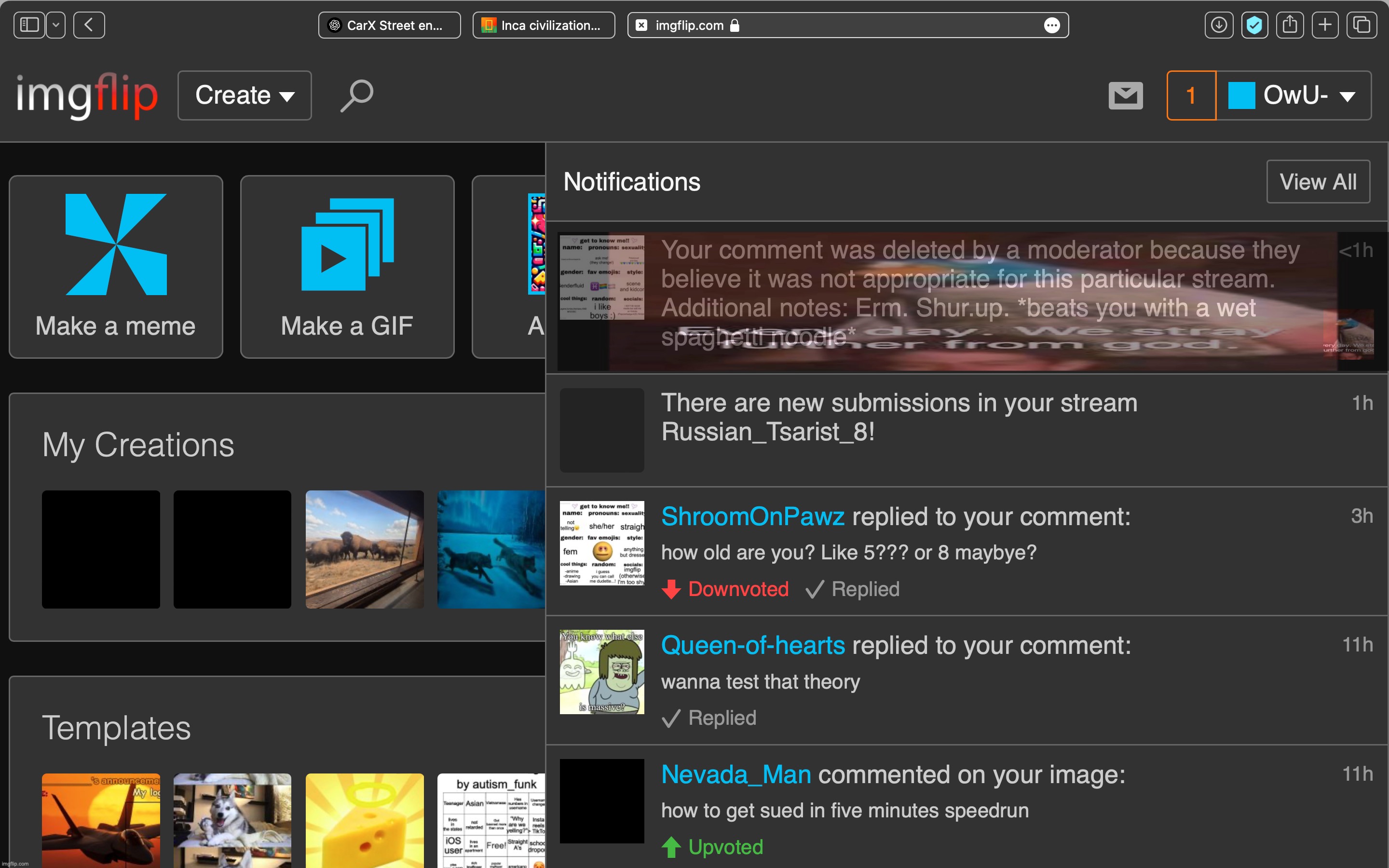
Task: Open the blue wolves creation thumbnail
Action: point(491,549)
